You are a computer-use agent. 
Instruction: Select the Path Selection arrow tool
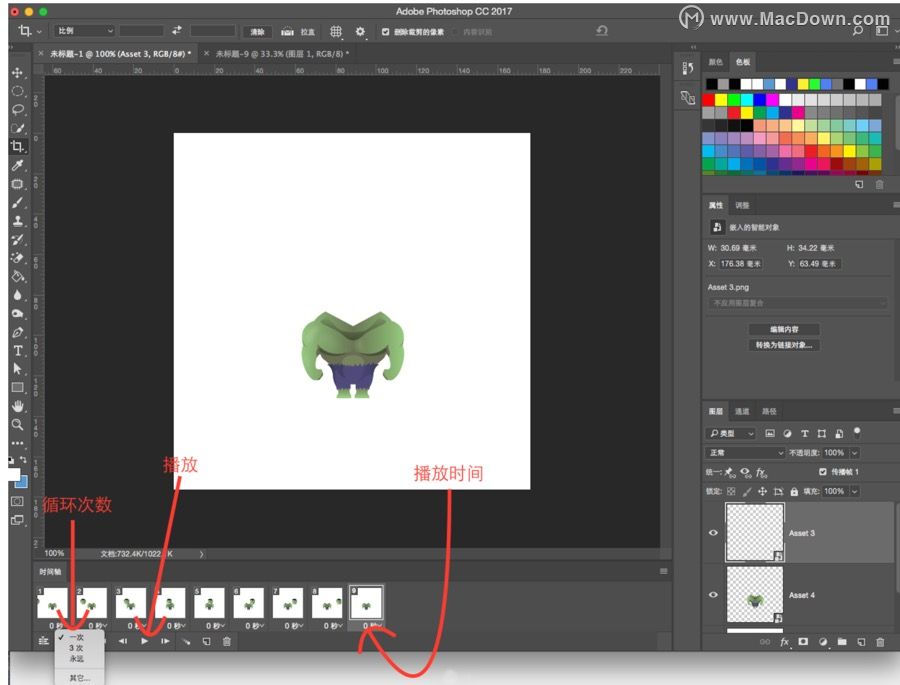click(17, 369)
